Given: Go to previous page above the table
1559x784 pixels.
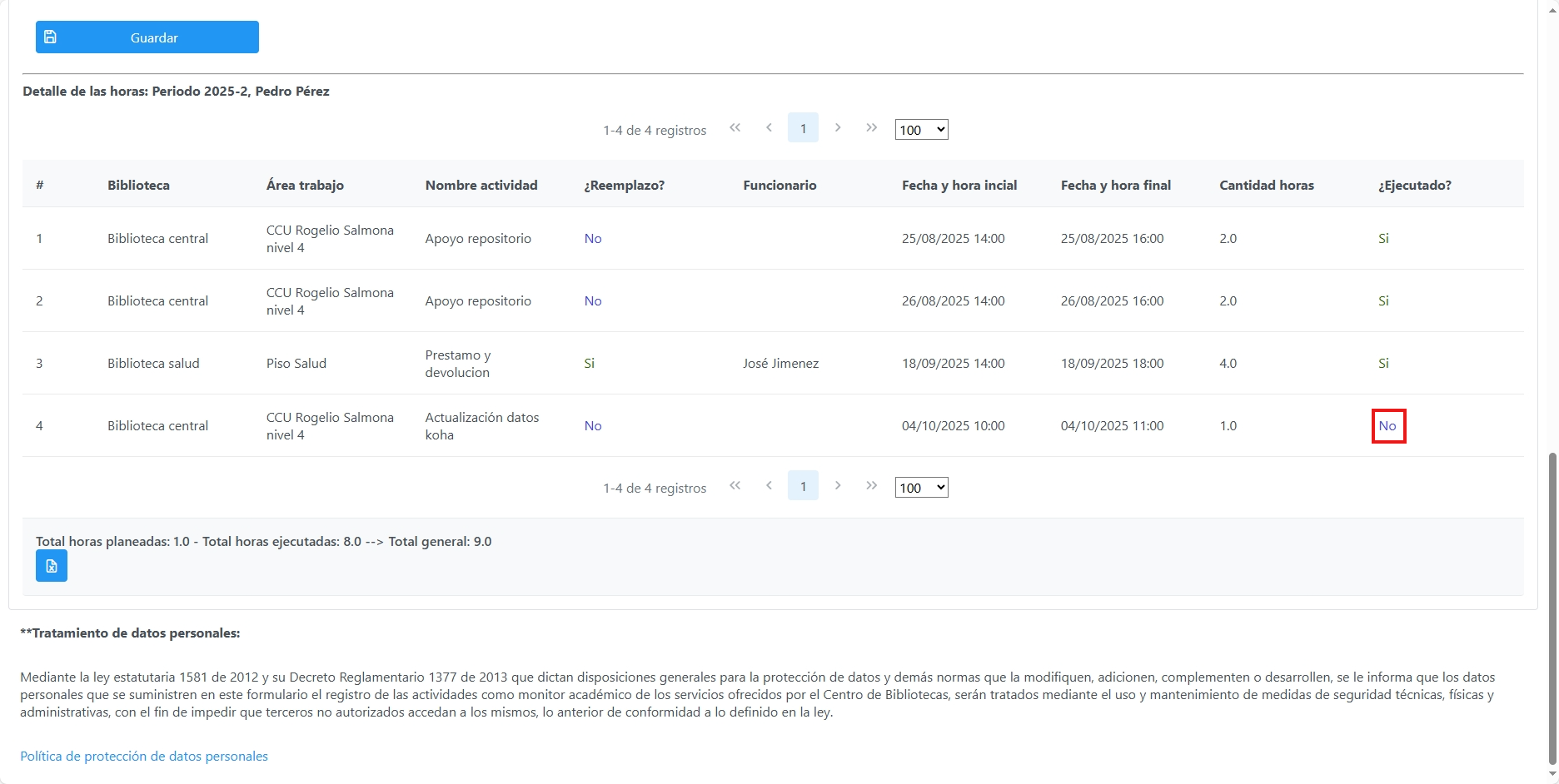Looking at the screenshot, I should (x=769, y=128).
